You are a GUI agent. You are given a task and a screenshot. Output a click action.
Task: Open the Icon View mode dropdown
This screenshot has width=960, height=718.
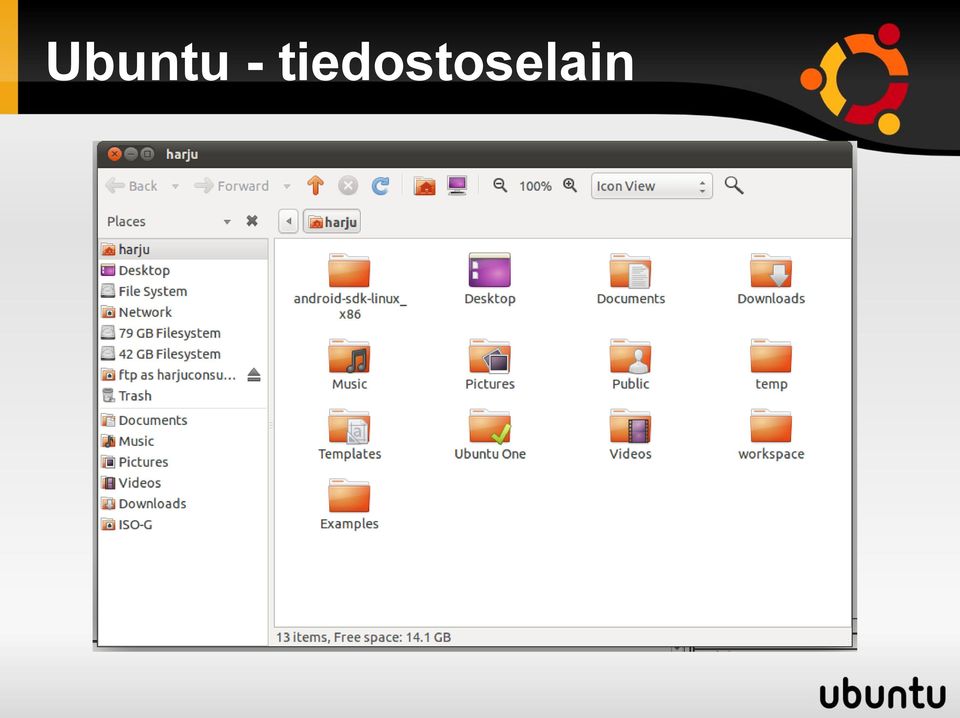point(651,185)
